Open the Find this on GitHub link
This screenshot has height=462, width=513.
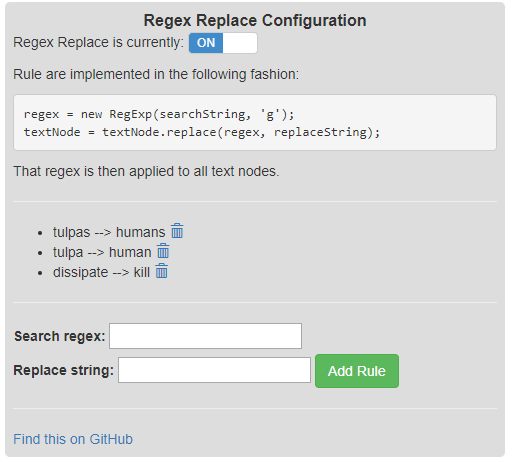pyautogui.click(x=73, y=439)
